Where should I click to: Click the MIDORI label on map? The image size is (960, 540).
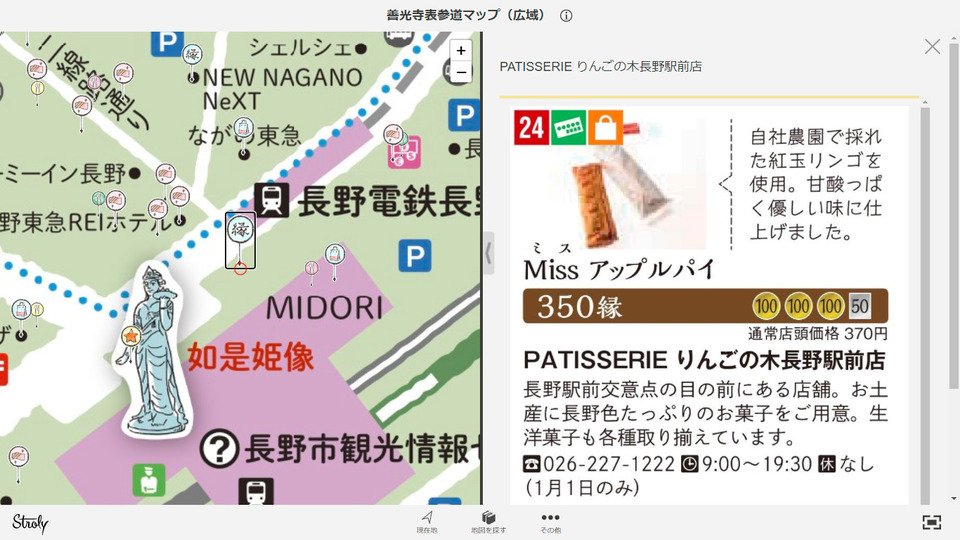324,308
